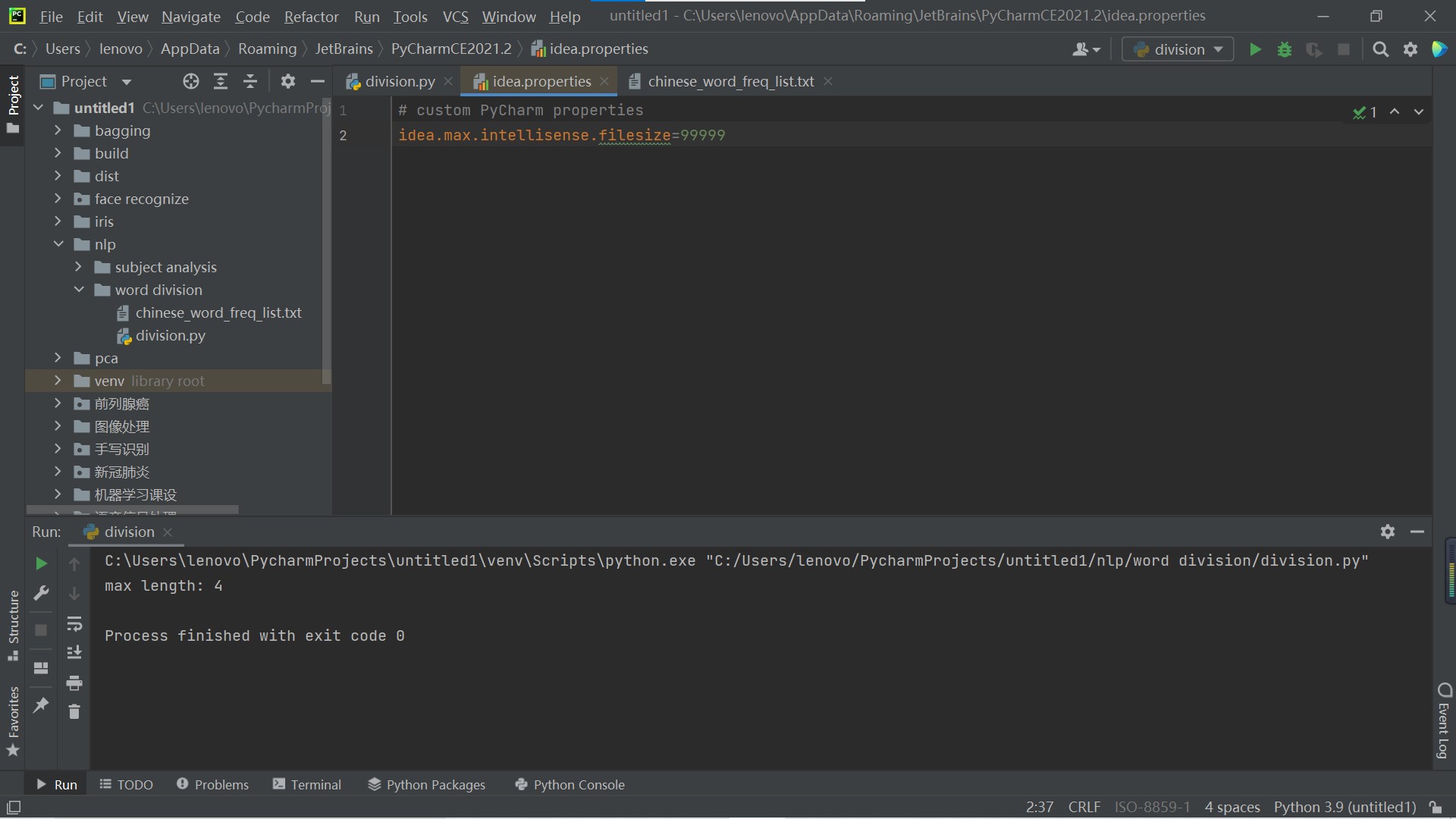The width and height of the screenshot is (1456, 819).
Task: Select opened file in Project view crosshair icon
Action: (190, 81)
